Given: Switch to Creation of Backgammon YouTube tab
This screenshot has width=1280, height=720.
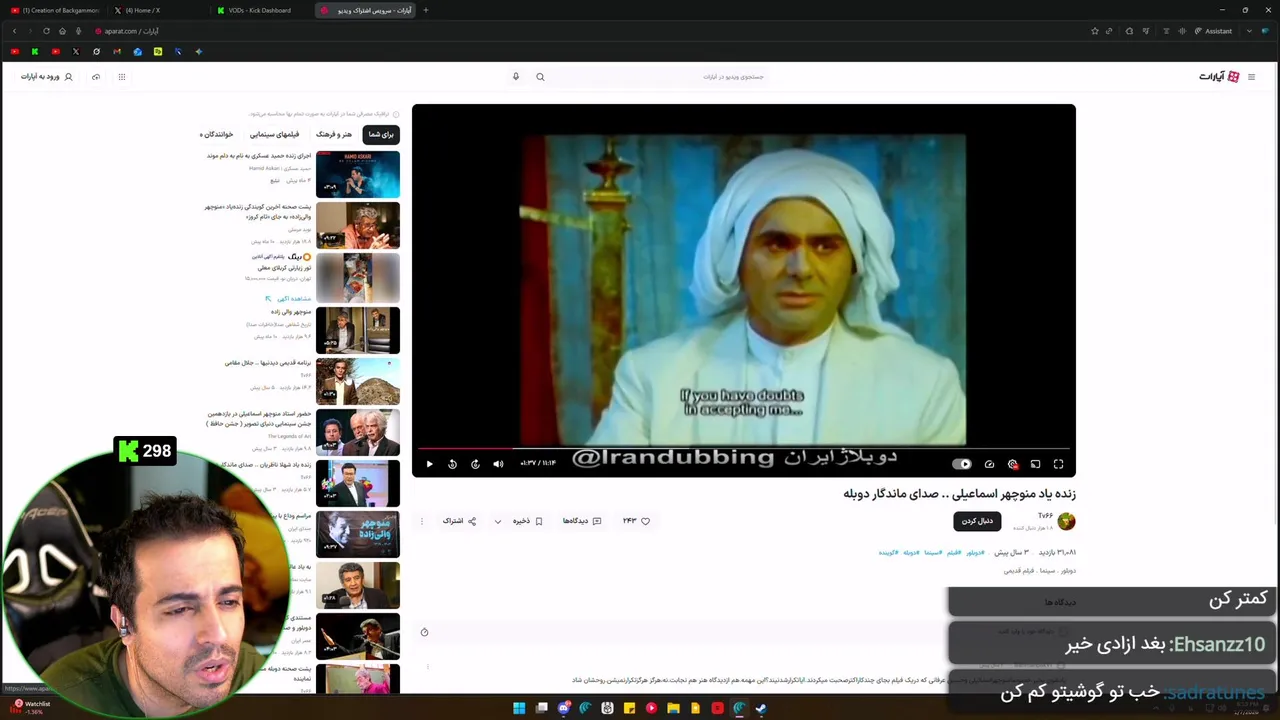Looking at the screenshot, I should (55, 10).
